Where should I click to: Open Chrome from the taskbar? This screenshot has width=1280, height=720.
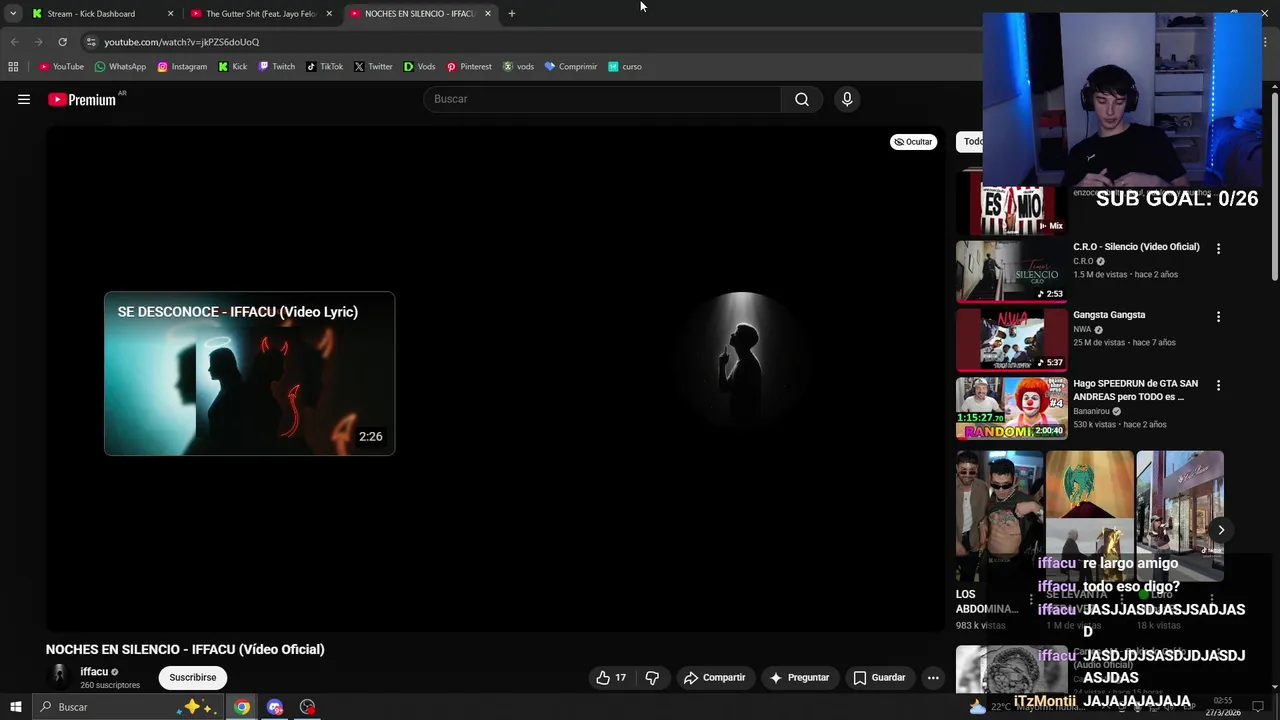(242, 707)
